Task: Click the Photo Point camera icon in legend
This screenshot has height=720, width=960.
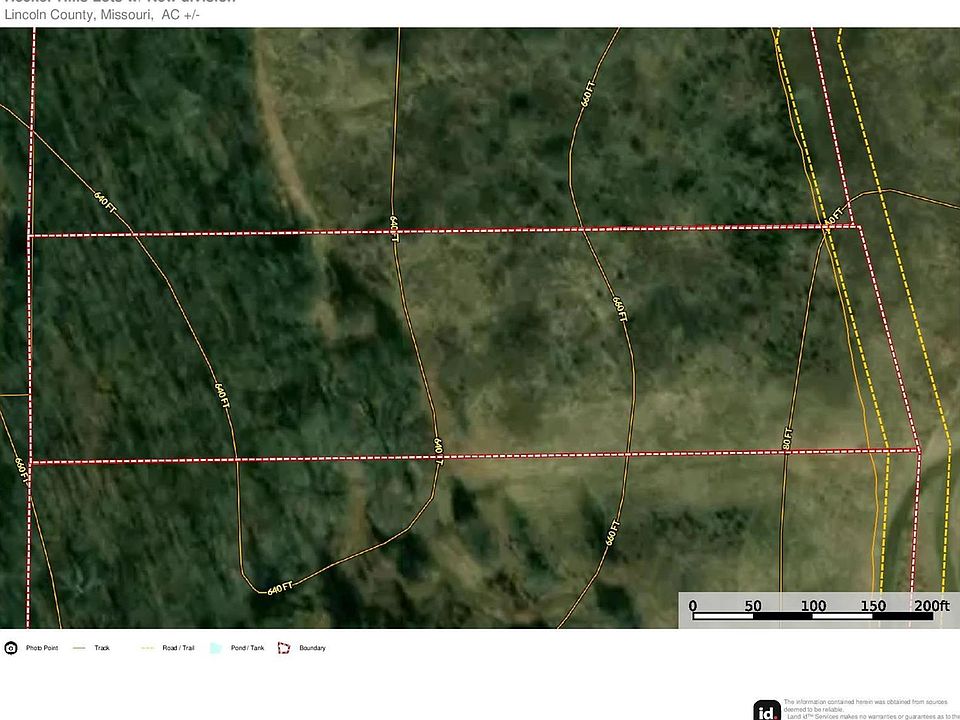Action: coord(10,648)
